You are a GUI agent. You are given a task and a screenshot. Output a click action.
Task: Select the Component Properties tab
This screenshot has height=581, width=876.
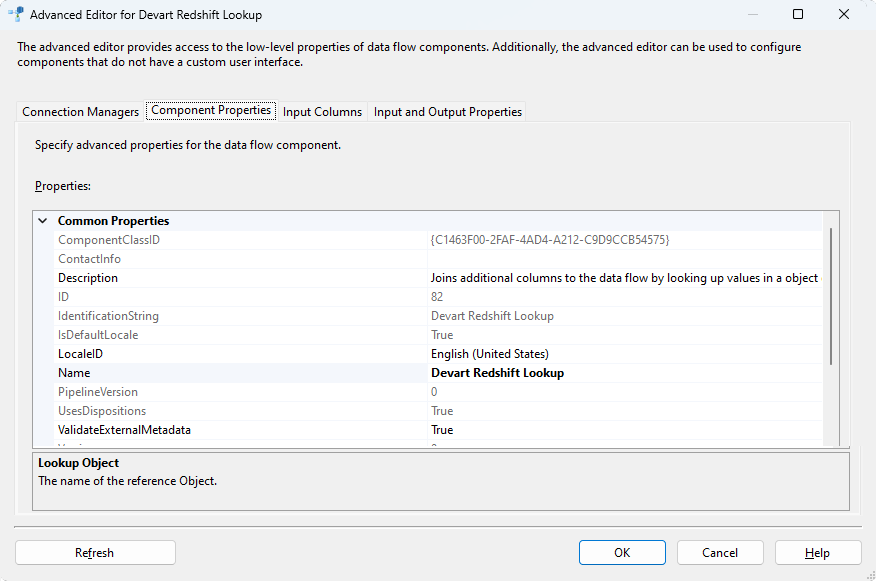[211, 111]
